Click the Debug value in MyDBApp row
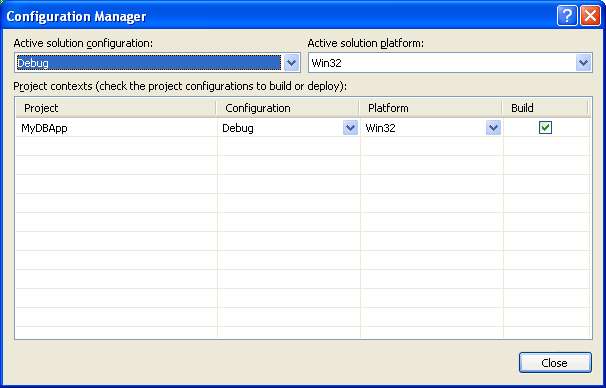This screenshot has width=606, height=388. [238, 128]
